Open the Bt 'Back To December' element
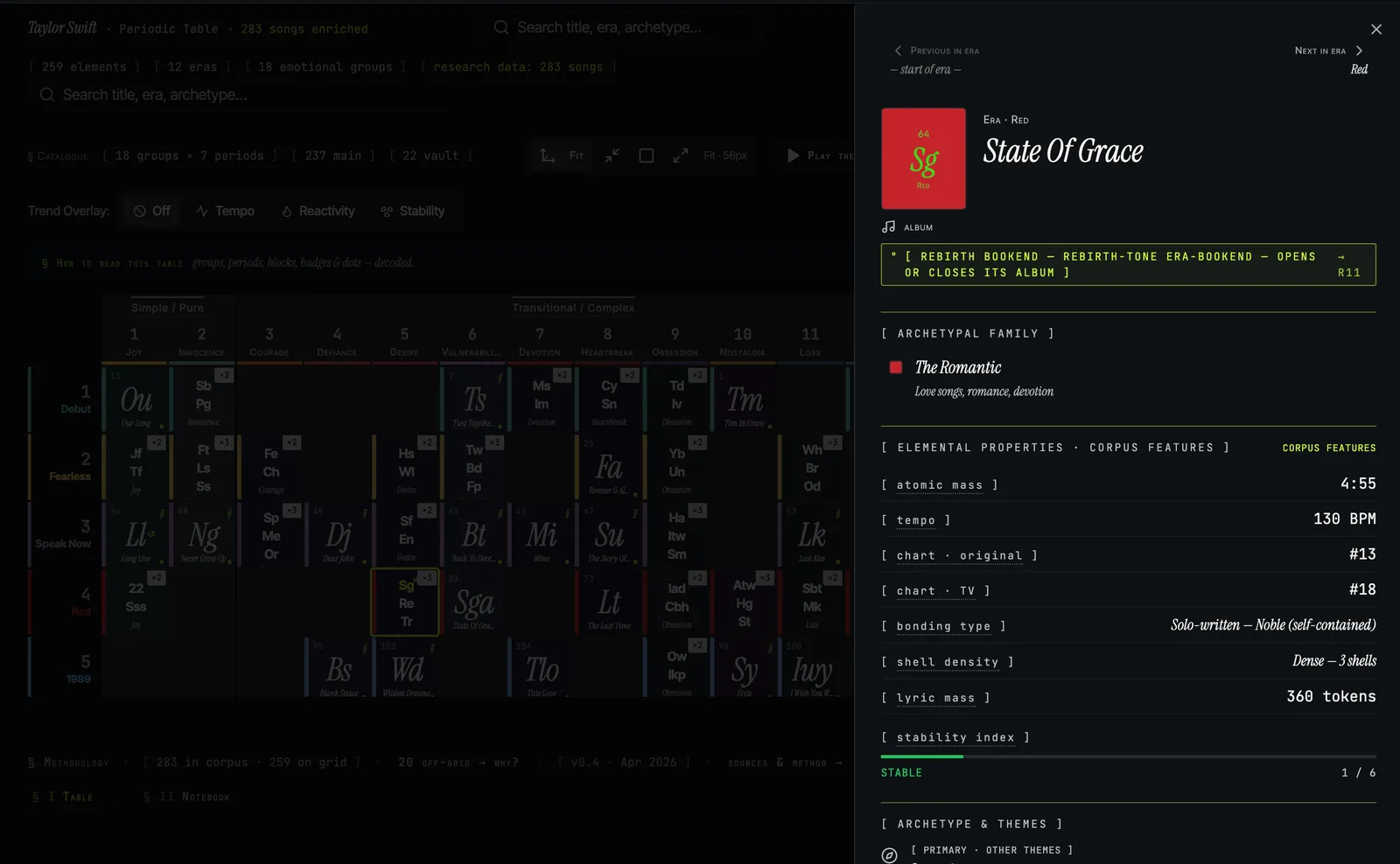1400x864 pixels. [x=474, y=535]
